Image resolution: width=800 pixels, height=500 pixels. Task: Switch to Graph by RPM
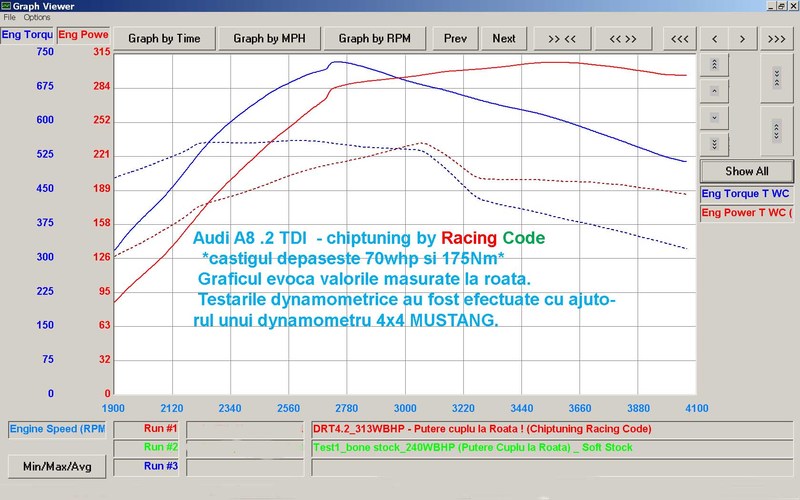tap(374, 39)
